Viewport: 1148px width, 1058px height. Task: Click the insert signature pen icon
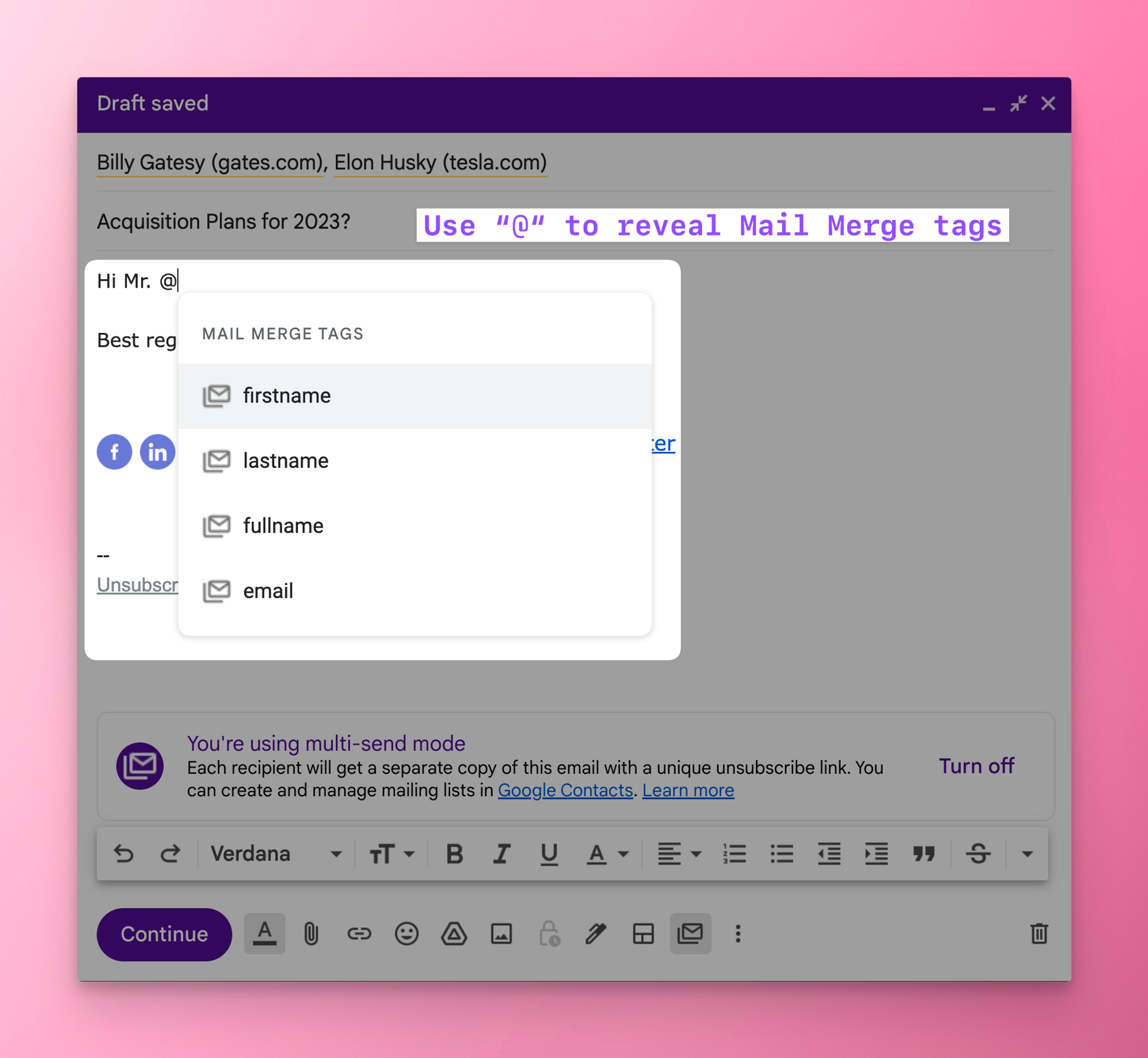pos(596,934)
